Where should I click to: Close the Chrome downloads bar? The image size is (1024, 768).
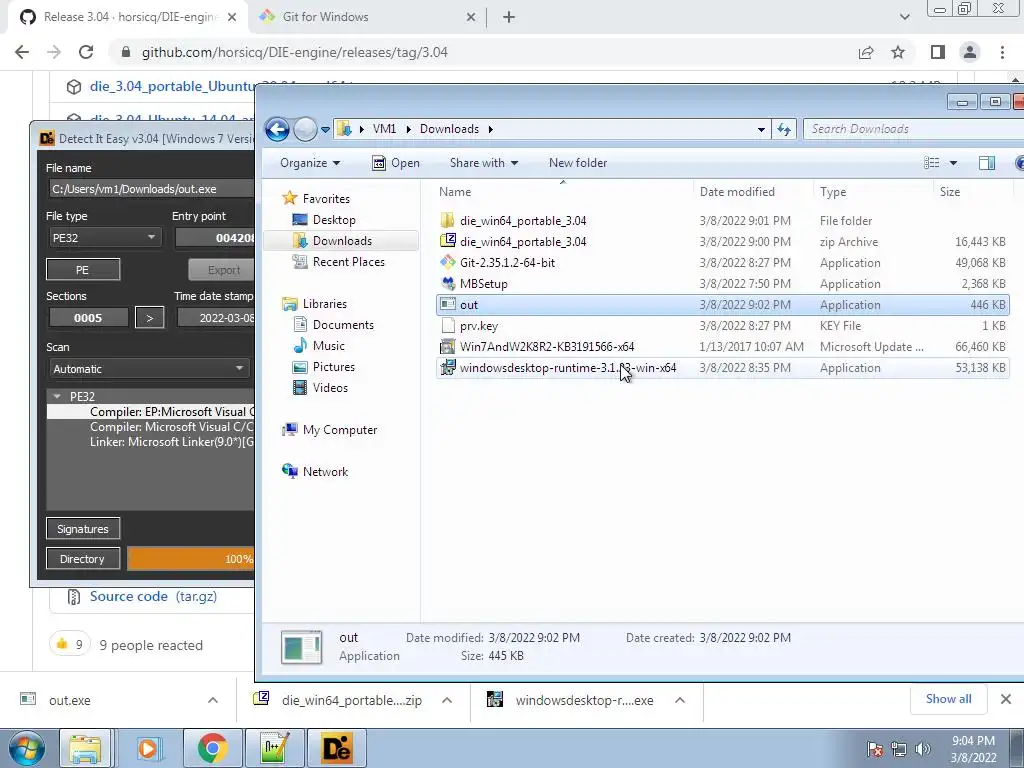pyautogui.click(x=1006, y=699)
